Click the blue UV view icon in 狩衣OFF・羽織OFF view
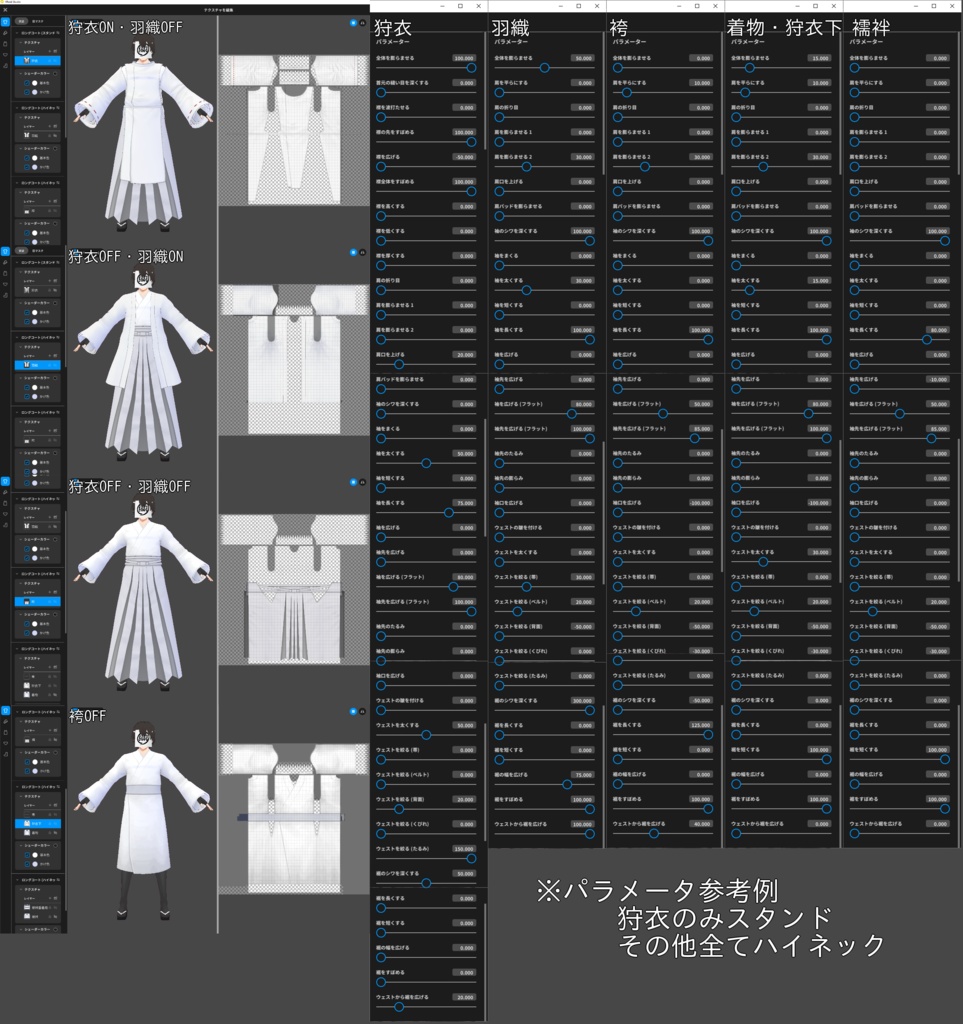963x1024 pixels. point(353,482)
